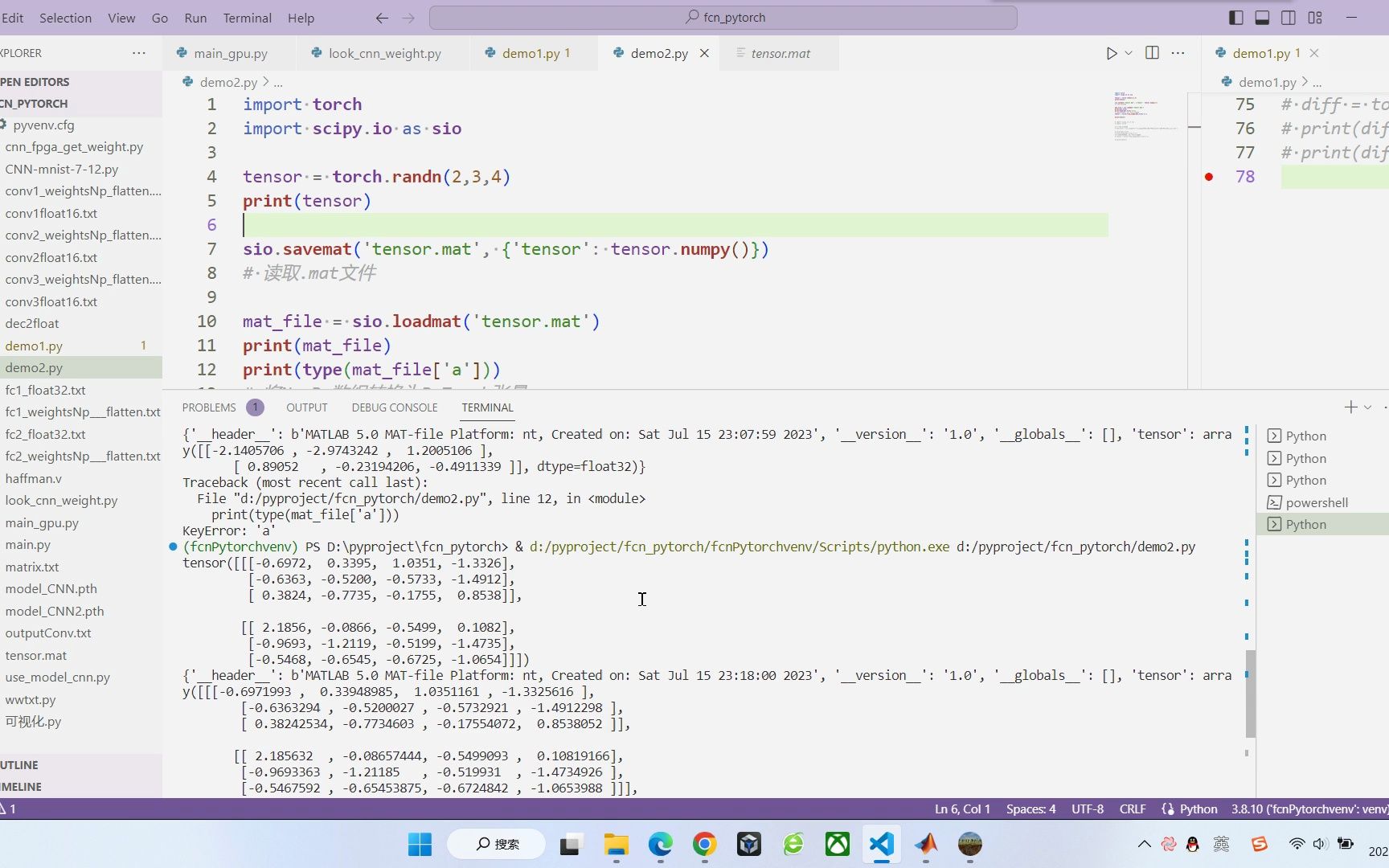This screenshot has width=1389, height=868.
Task: Close the demo2.py editor tab
Action: click(x=704, y=53)
